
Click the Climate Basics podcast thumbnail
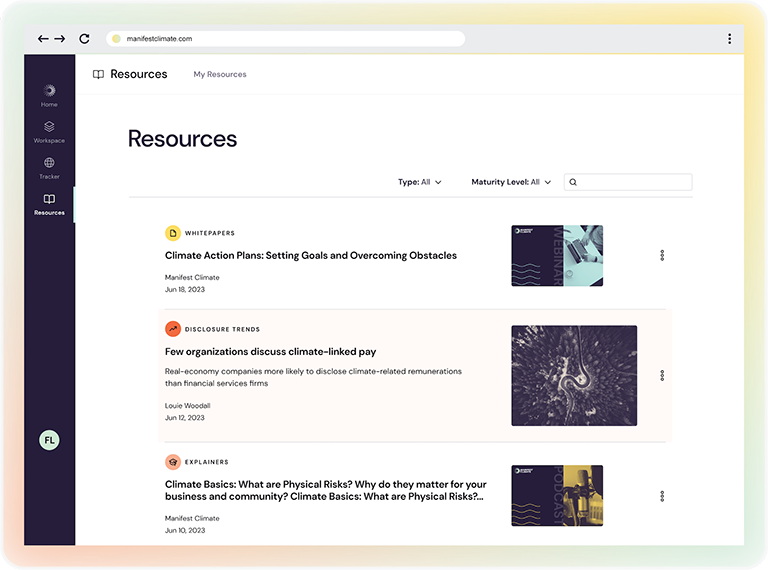[557, 496]
